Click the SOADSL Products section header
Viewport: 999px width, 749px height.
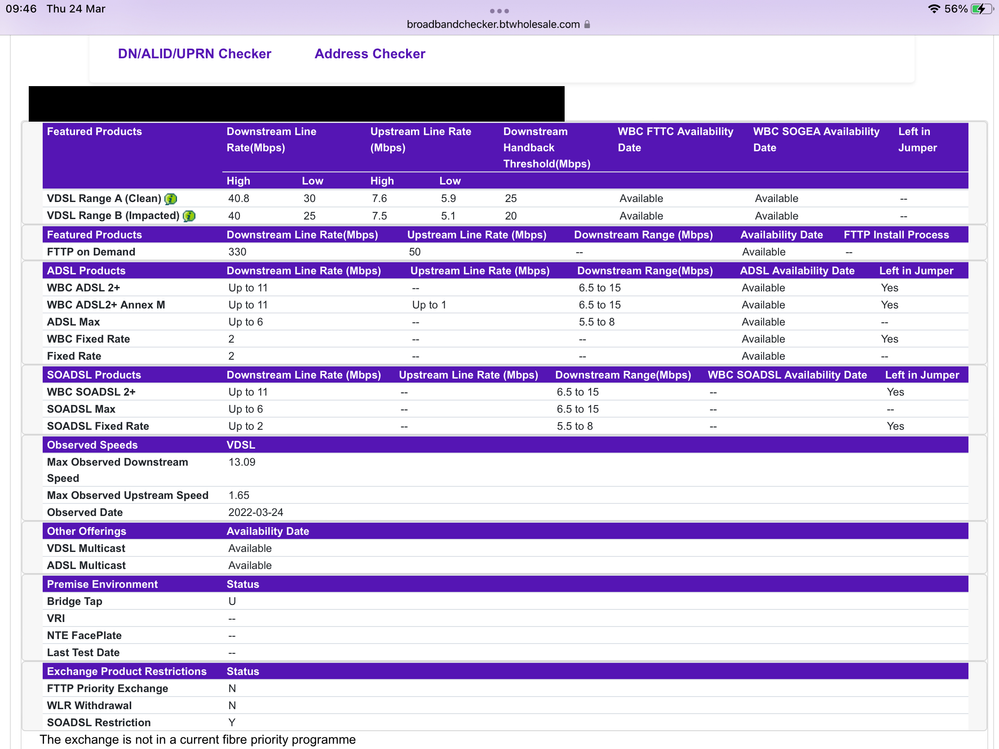94,375
